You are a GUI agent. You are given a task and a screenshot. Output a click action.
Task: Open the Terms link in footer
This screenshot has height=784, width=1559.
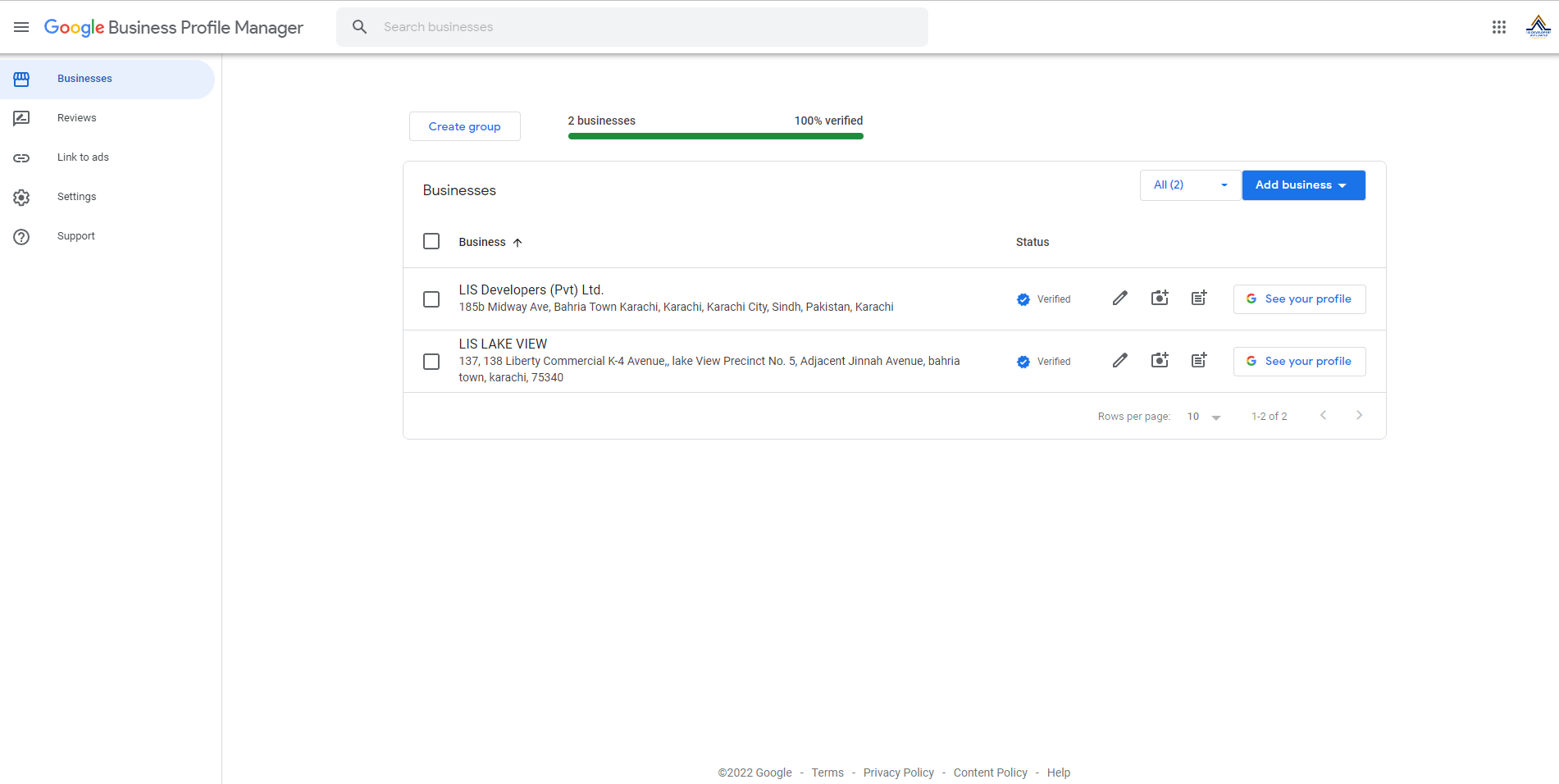[x=827, y=773]
